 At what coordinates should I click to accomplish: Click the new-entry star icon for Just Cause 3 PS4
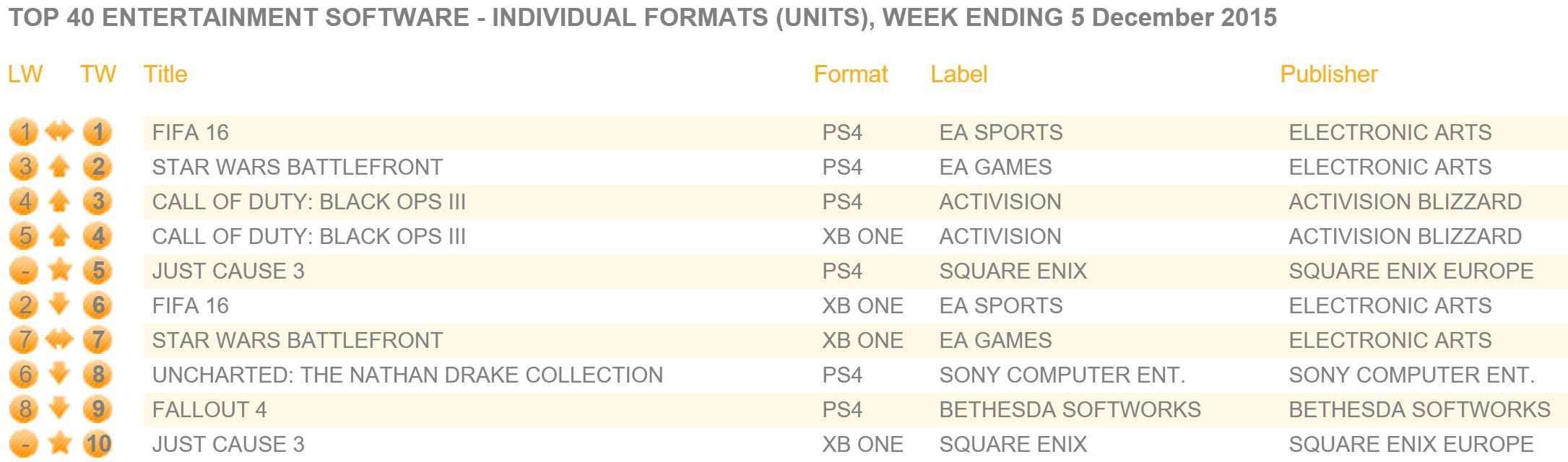click(60, 271)
